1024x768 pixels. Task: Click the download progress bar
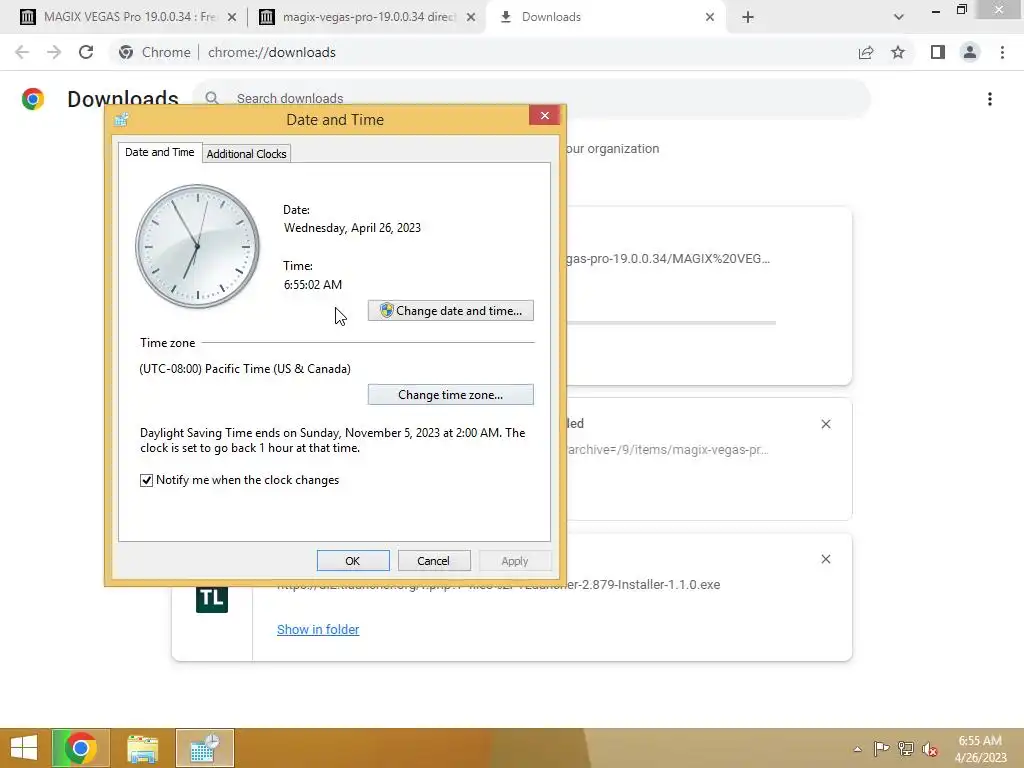pos(671,323)
